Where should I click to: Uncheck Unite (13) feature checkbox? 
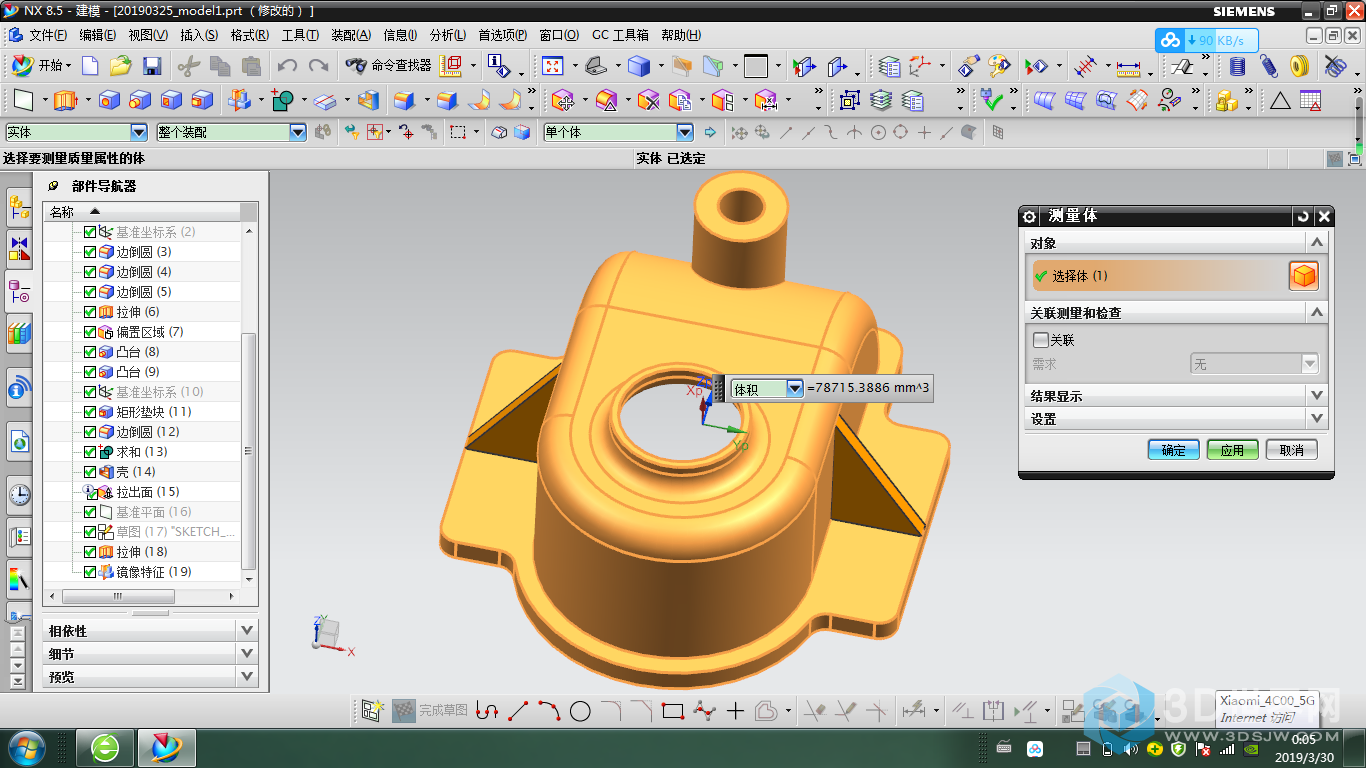point(90,452)
